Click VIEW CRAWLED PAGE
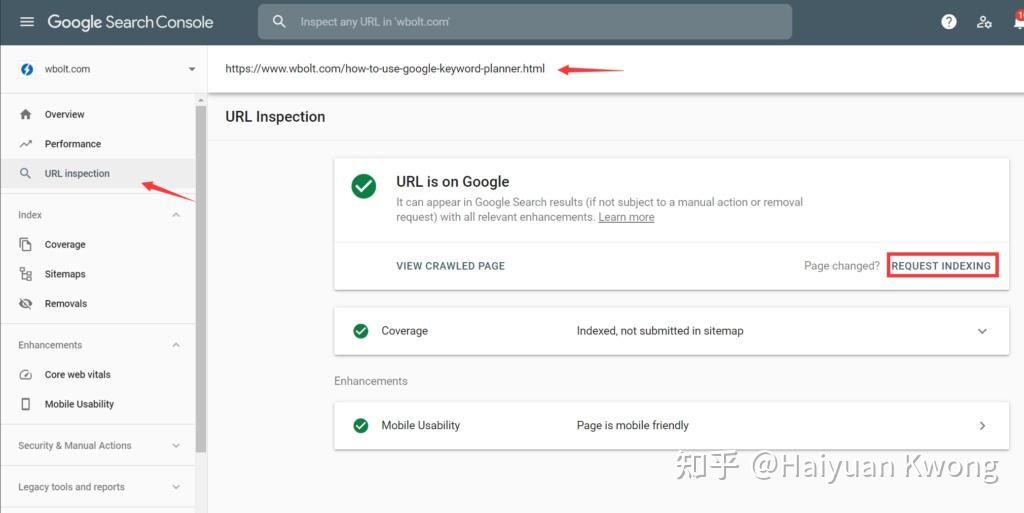This screenshot has height=513, width=1024. click(450, 266)
